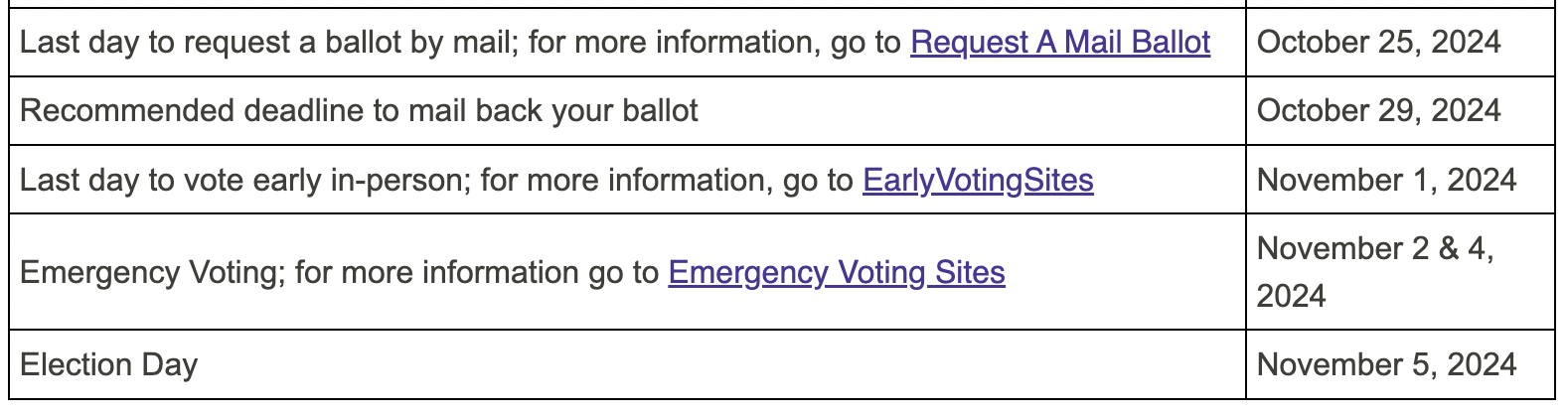The image size is (1568, 415).
Task: Follow the EarlyVotingSites link
Action: pos(978,180)
